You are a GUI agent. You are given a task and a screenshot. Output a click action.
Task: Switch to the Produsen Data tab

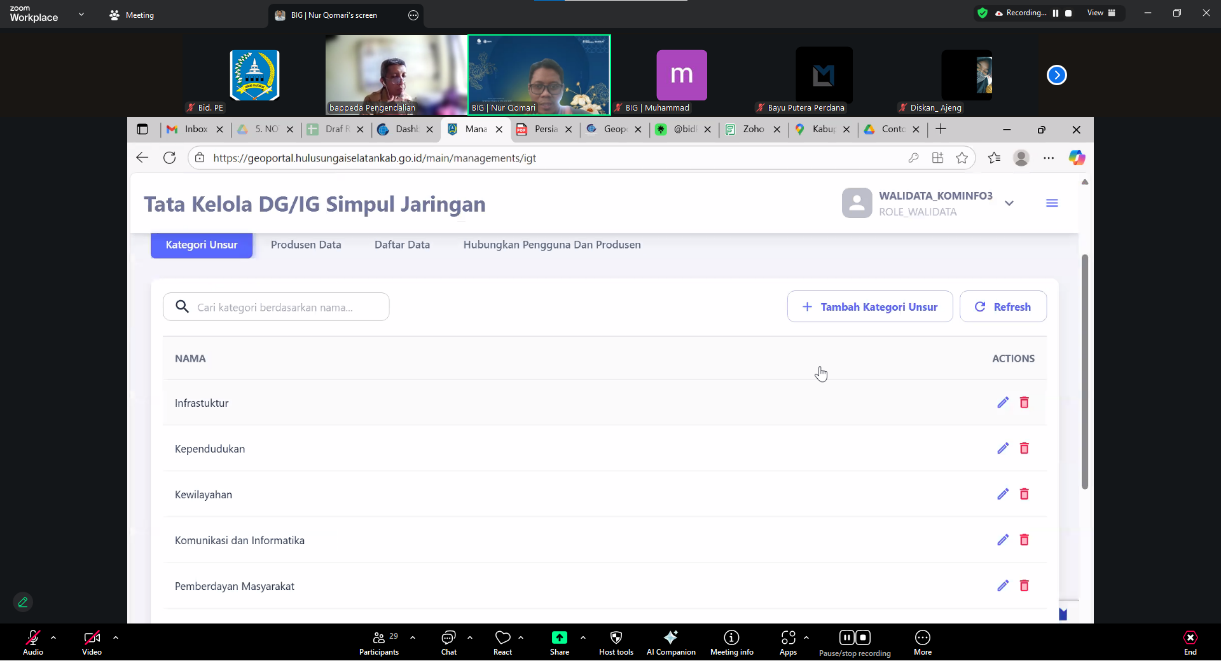[x=306, y=245]
